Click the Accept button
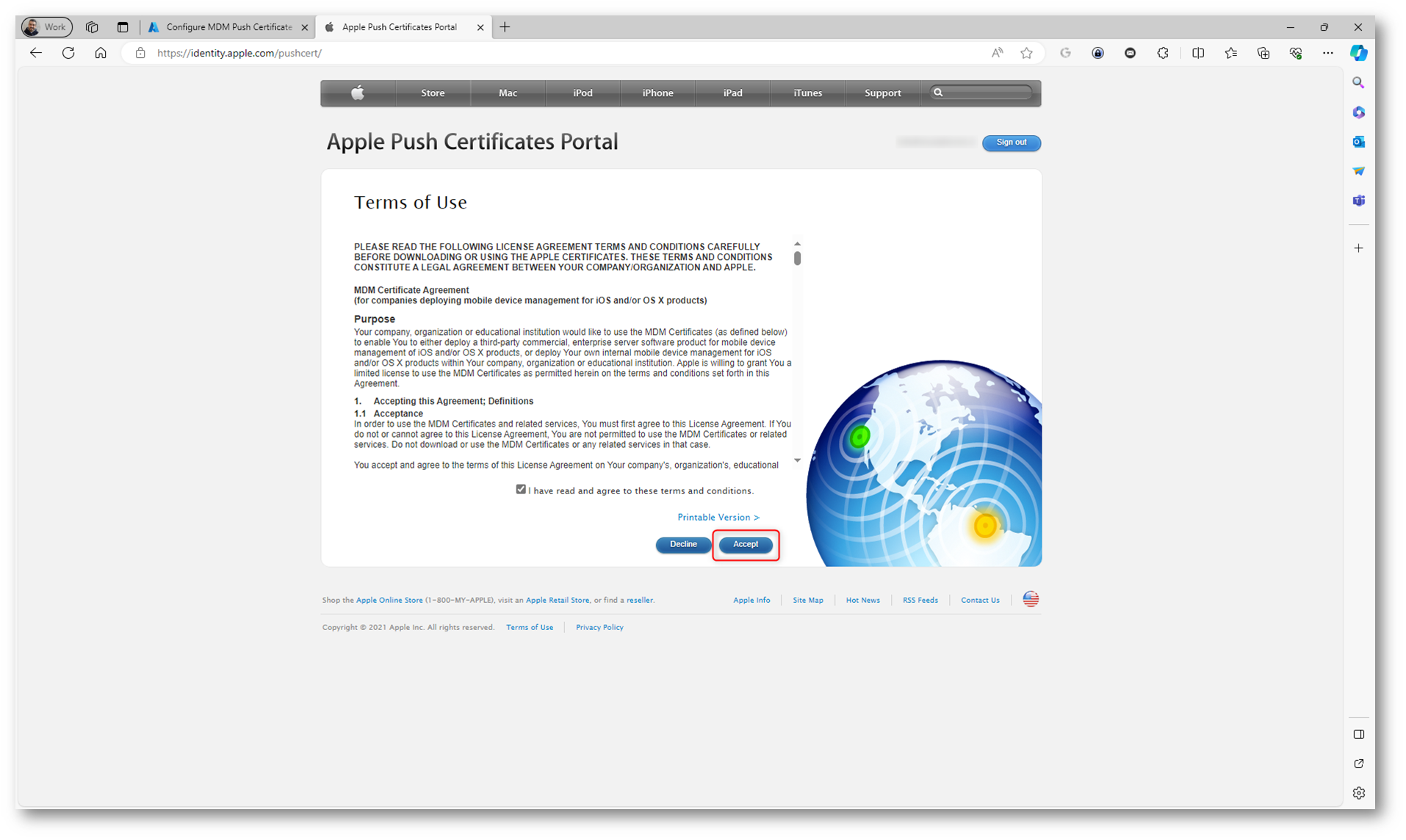The image size is (1406, 840). pos(745,545)
